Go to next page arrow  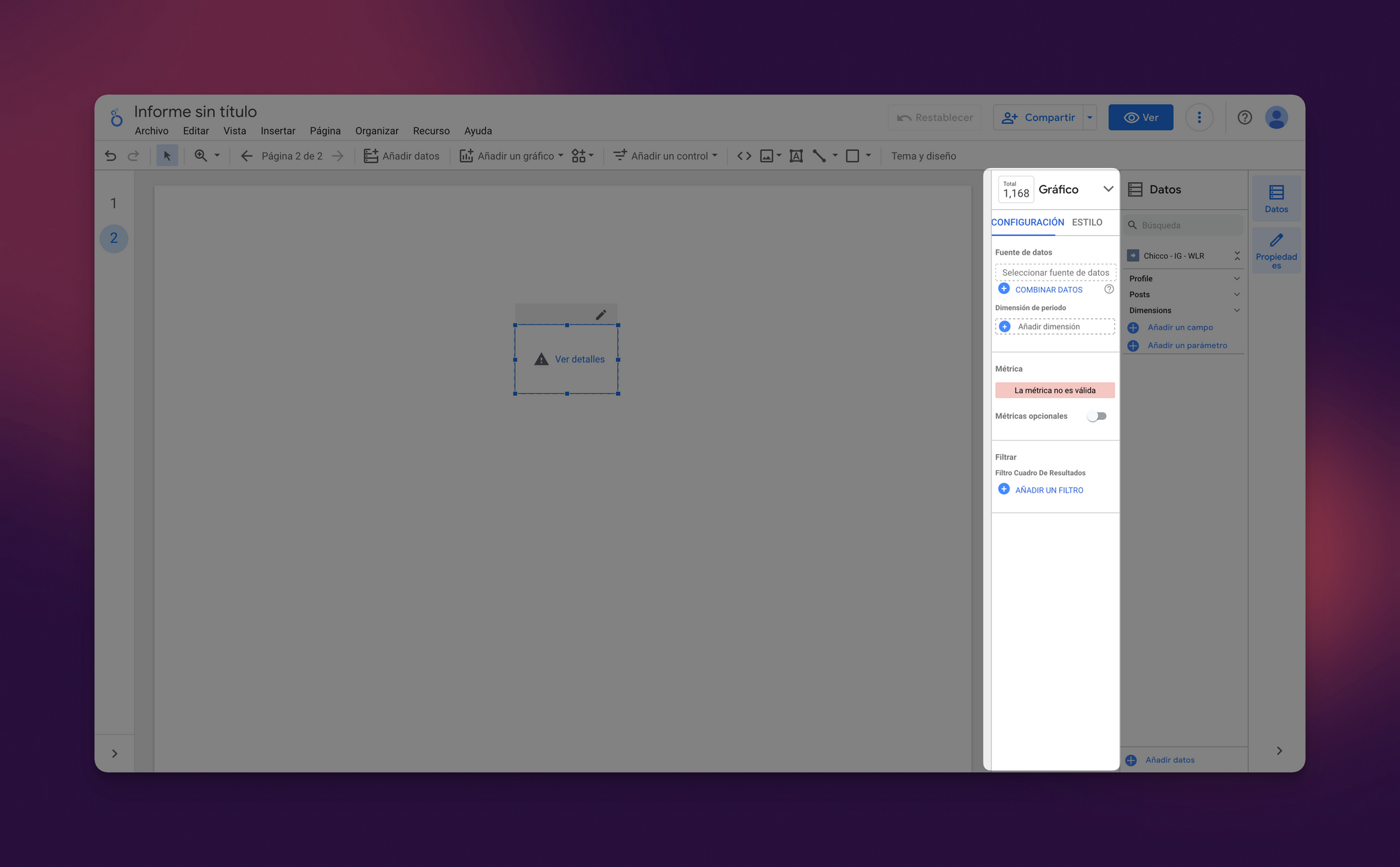(x=338, y=156)
